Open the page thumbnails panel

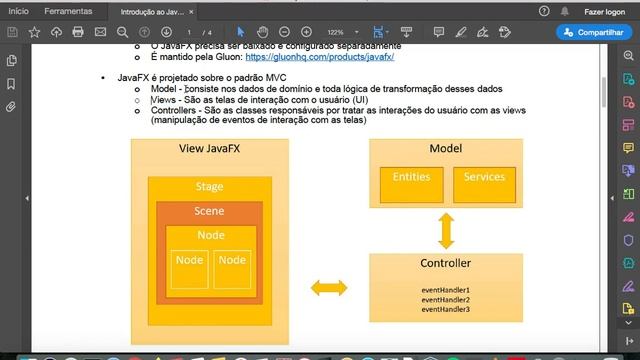pyautogui.click(x=11, y=61)
